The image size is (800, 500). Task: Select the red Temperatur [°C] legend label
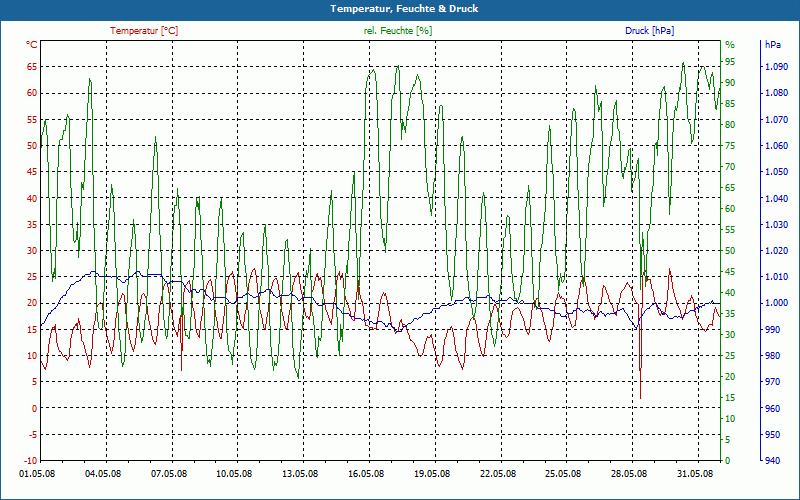tap(144, 31)
